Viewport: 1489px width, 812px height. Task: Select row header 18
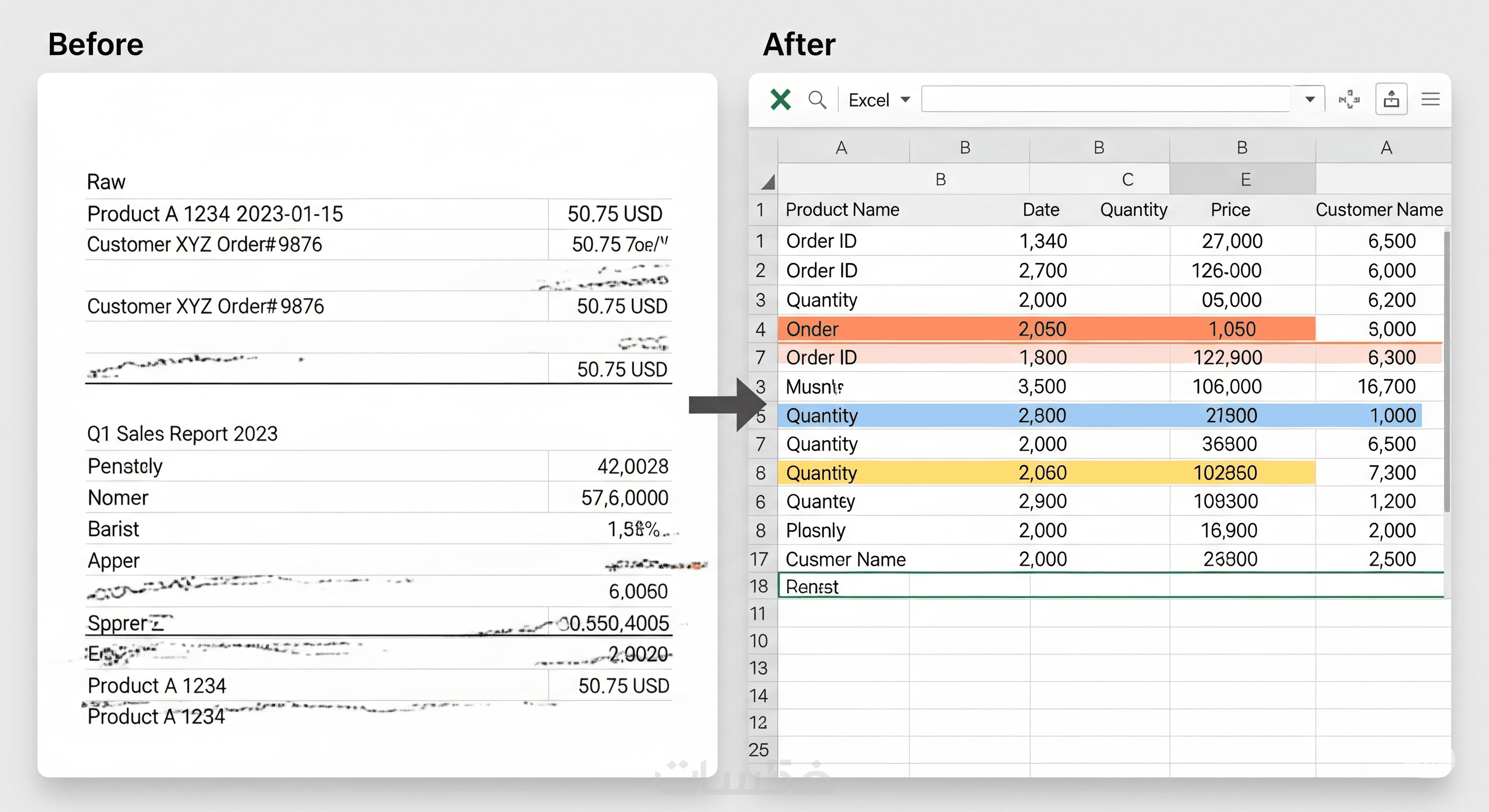[759, 587]
